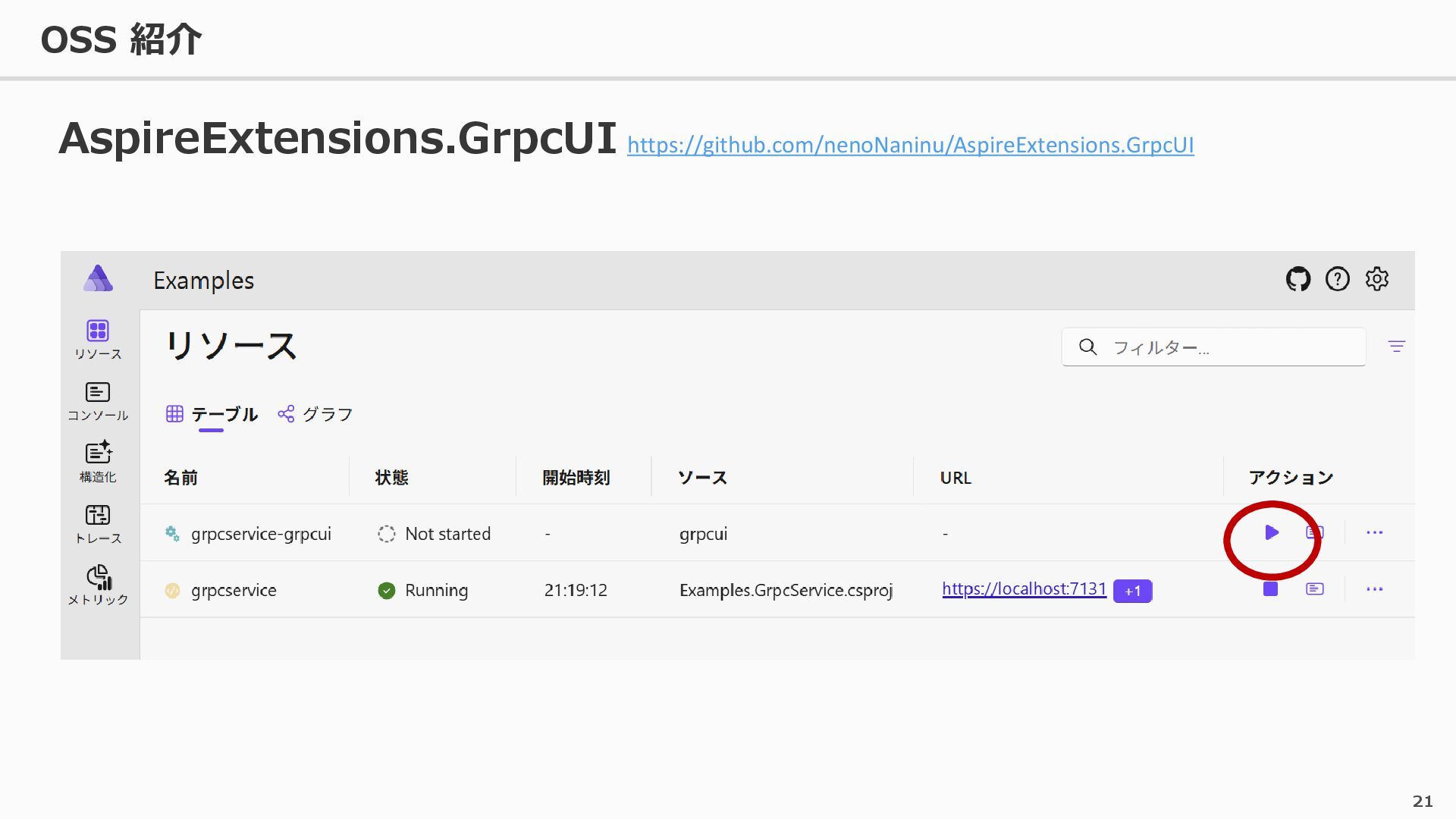
Task: Open console logs for grpcservice
Action: [x=1314, y=589]
